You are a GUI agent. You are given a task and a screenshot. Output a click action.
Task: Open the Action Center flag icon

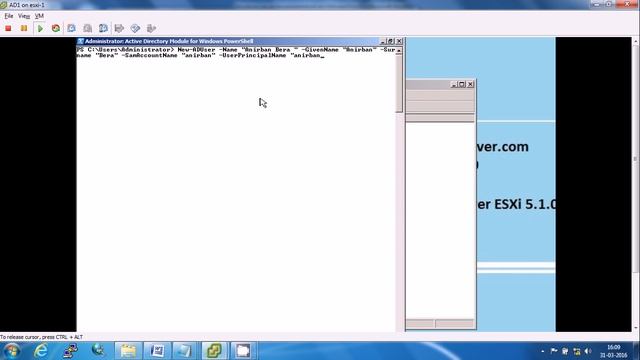coord(554,351)
